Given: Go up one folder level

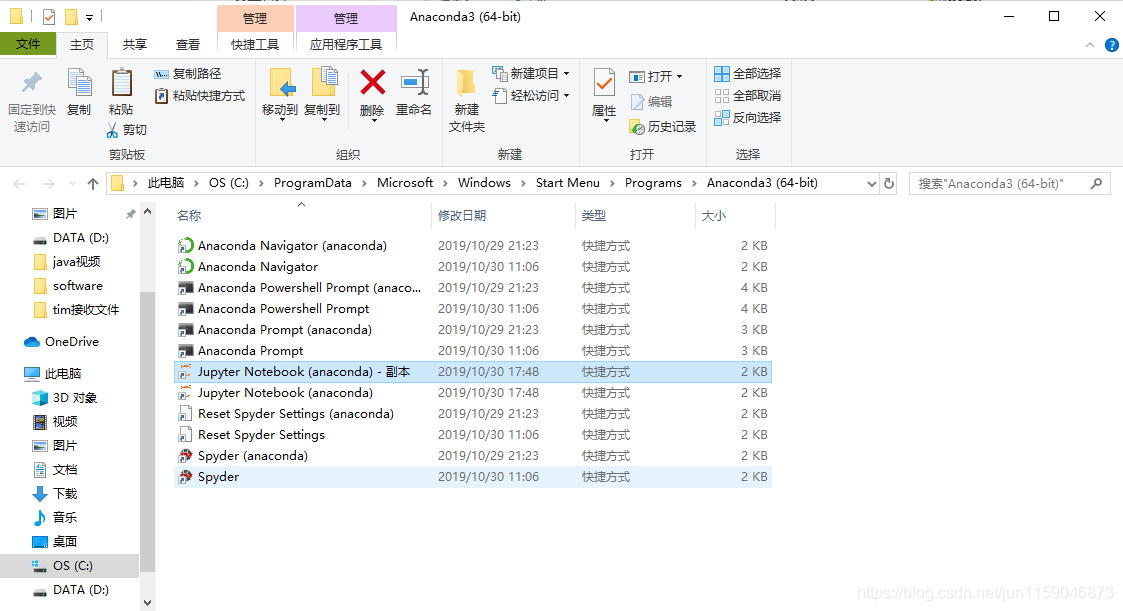Looking at the screenshot, I should pyautogui.click(x=92, y=183).
